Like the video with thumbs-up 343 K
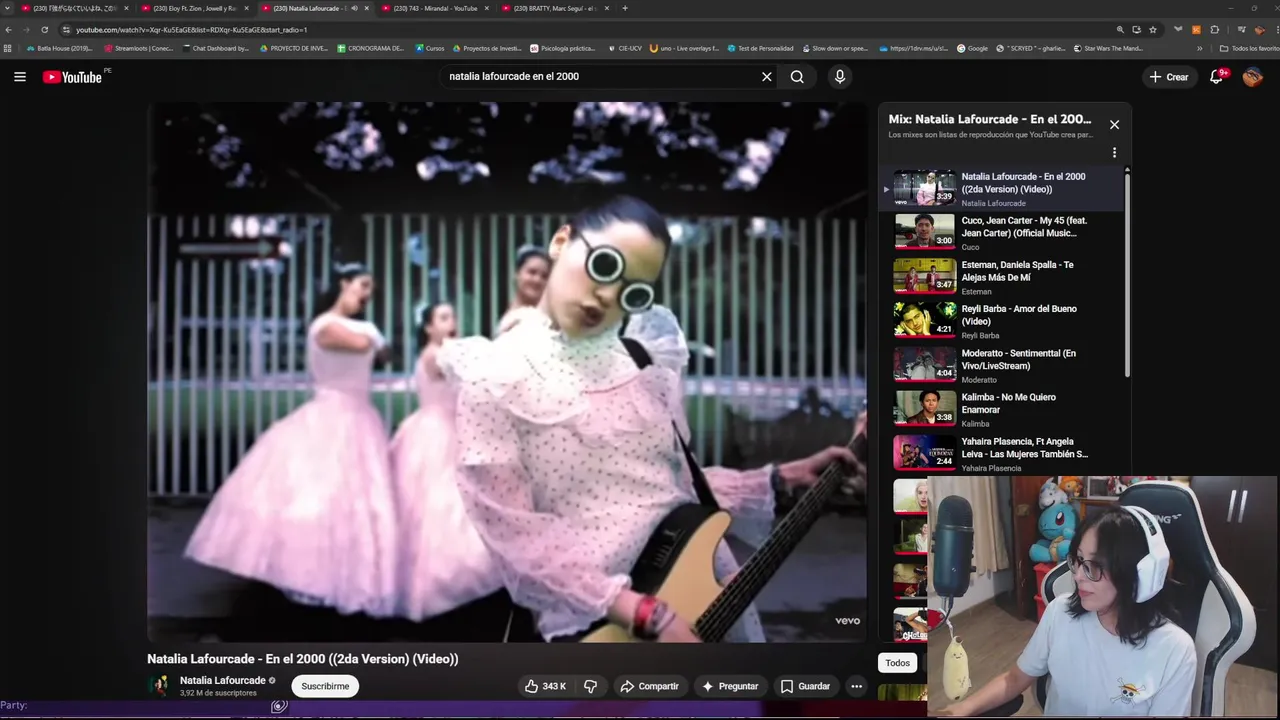Screen dimensions: 1280x720 pyautogui.click(x=545, y=686)
